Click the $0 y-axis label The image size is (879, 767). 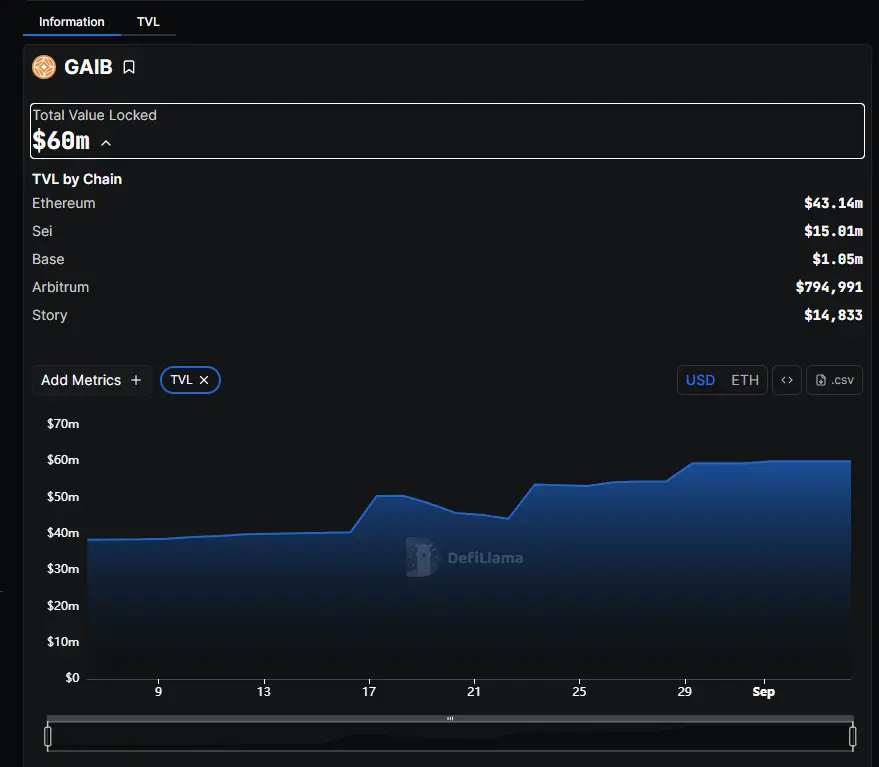[x=72, y=678]
